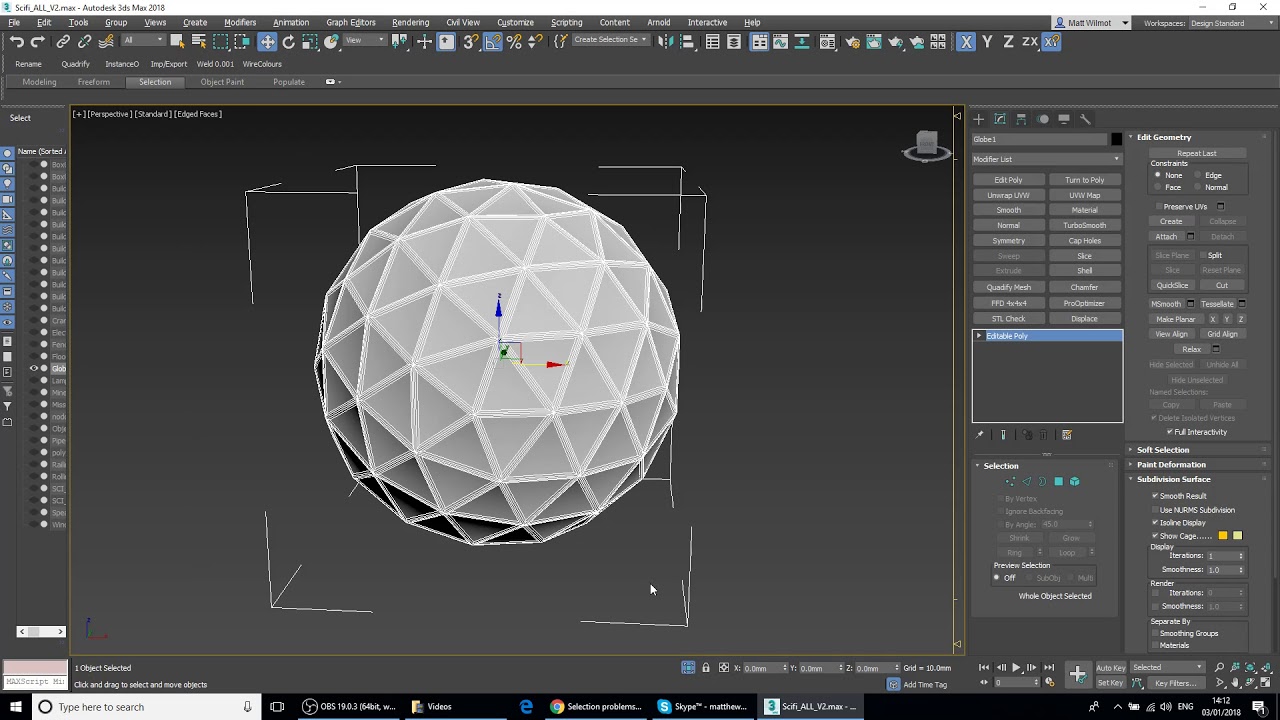The width and height of the screenshot is (1280, 720).
Task: Restrict transform to the X axis
Action: pyautogui.click(x=966, y=41)
